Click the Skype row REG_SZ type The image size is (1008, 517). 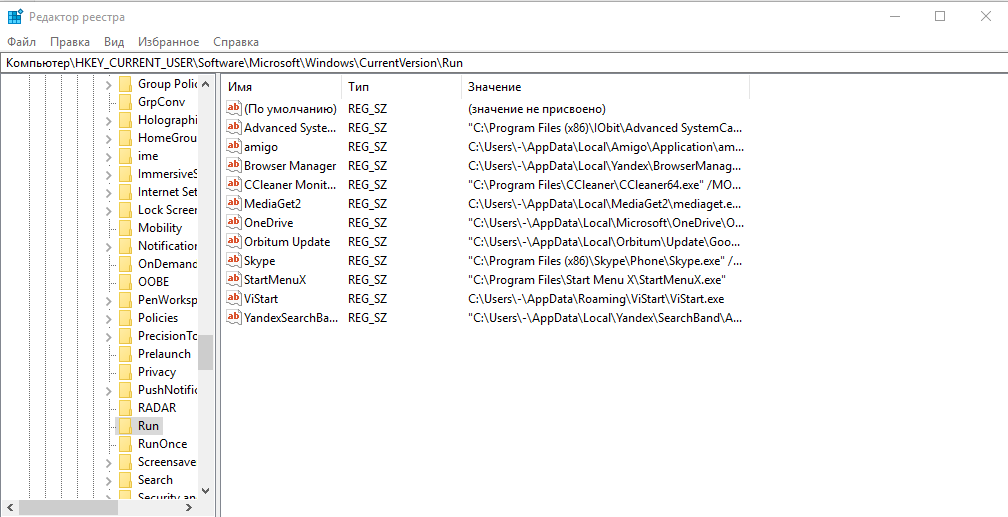(367, 260)
